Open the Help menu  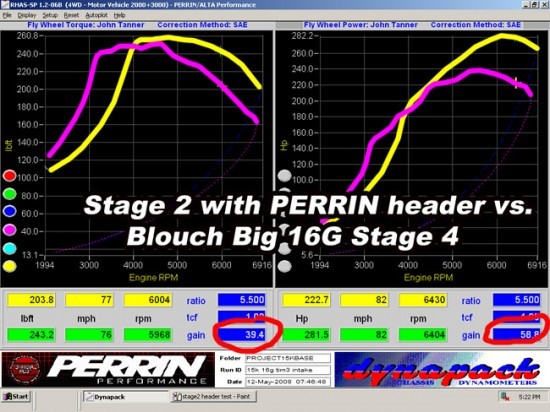click(x=119, y=15)
